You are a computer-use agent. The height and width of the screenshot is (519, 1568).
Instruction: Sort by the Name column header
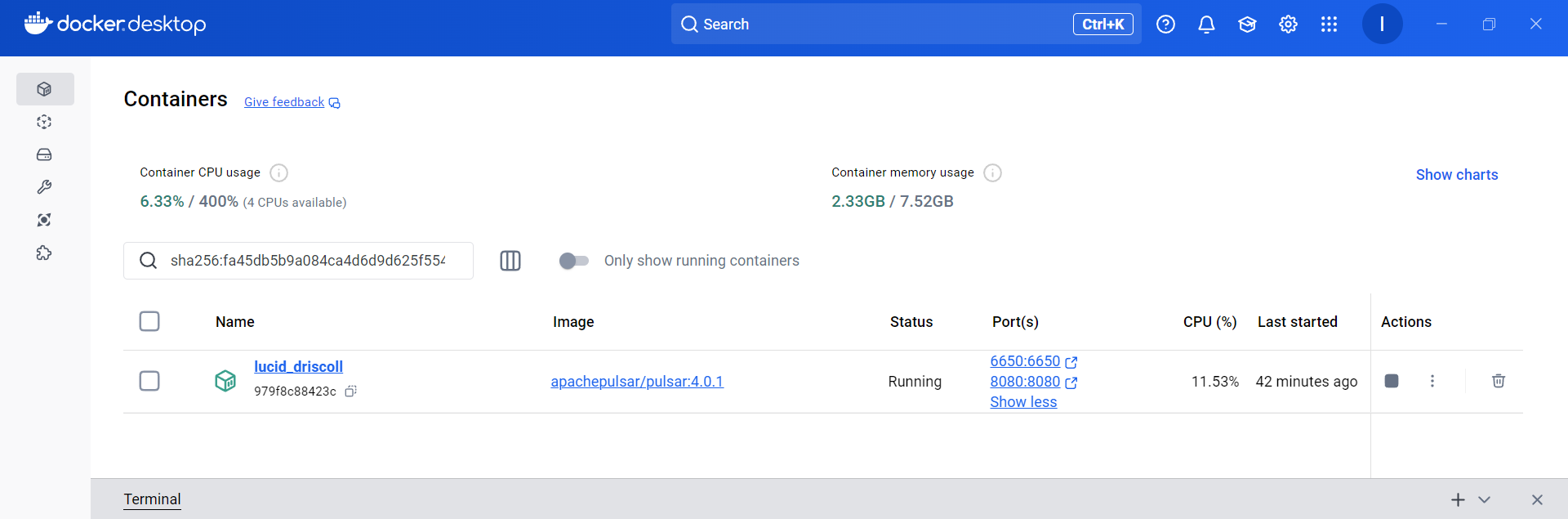(x=235, y=322)
